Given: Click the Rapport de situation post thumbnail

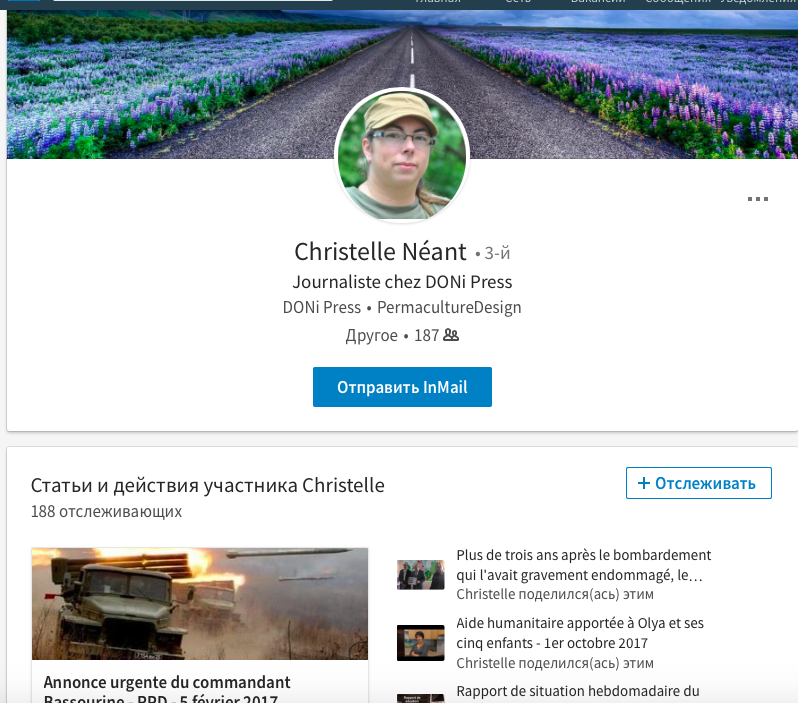Looking at the screenshot, I should (x=420, y=698).
